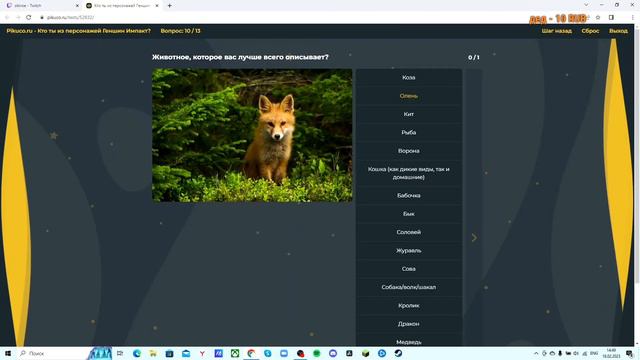Pick the "Сова" answer
Viewport: 640px width, 360px height.
pos(409,269)
